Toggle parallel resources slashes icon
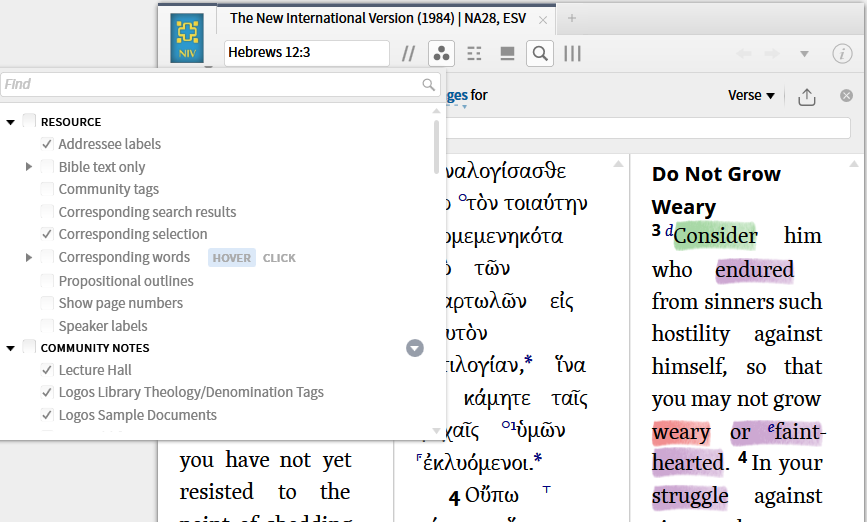Viewport: 867px width, 522px height. pos(409,54)
